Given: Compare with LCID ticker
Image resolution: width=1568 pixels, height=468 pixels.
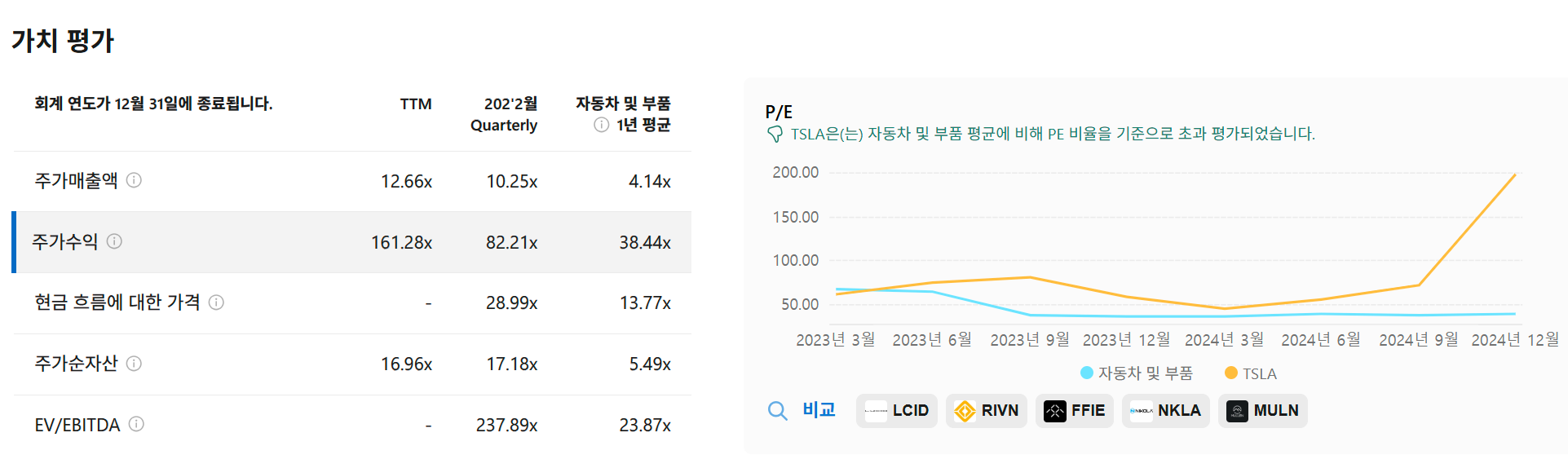Looking at the screenshot, I should [x=897, y=411].
